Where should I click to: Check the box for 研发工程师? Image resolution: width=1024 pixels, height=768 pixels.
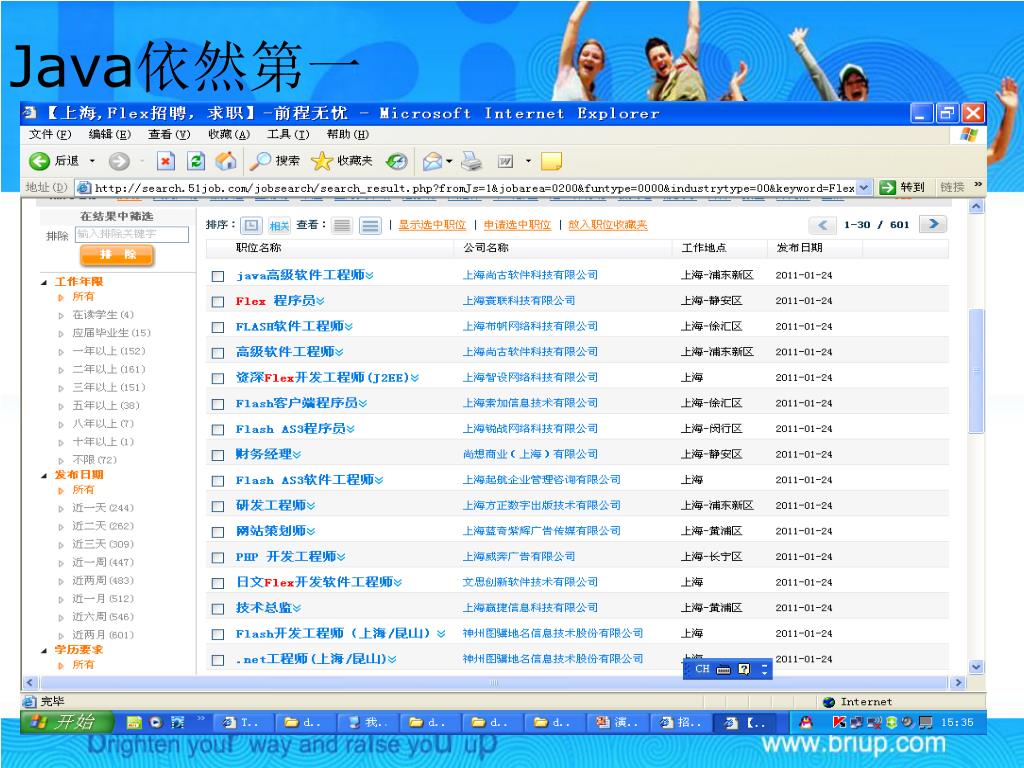click(x=218, y=506)
